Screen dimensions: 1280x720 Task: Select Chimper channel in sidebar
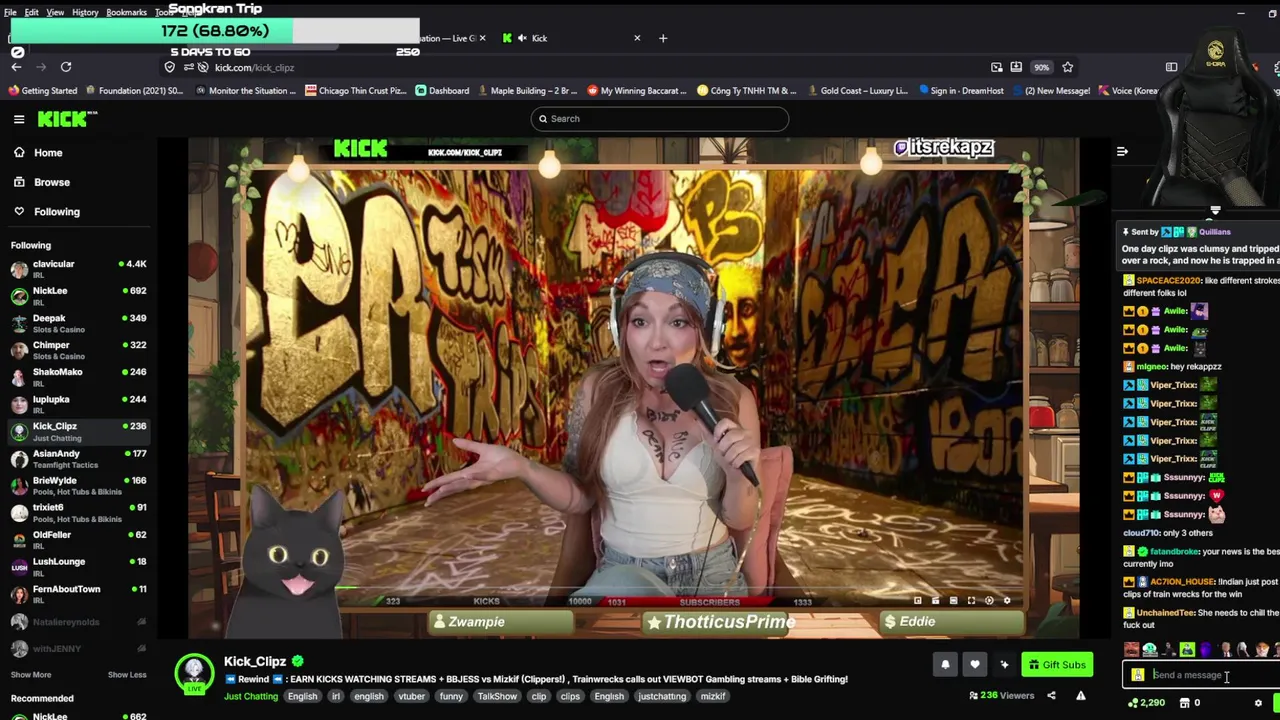click(78, 350)
